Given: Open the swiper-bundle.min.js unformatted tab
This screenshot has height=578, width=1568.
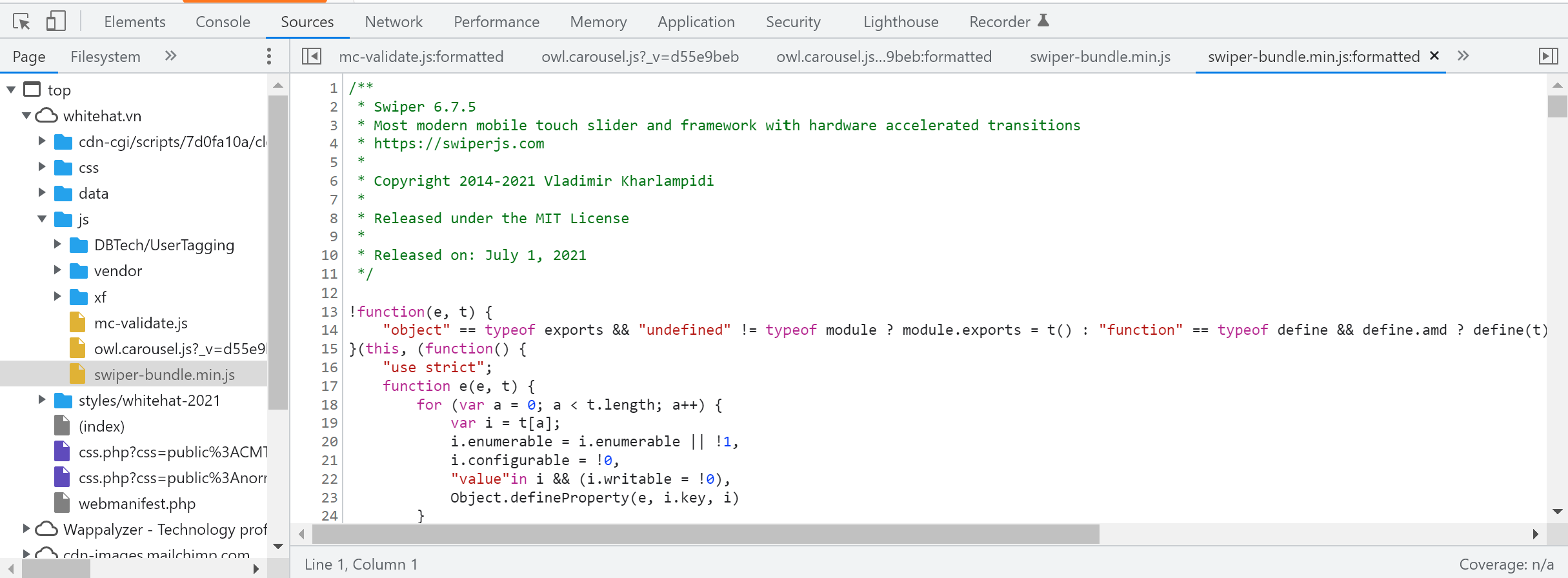Looking at the screenshot, I should [1100, 57].
